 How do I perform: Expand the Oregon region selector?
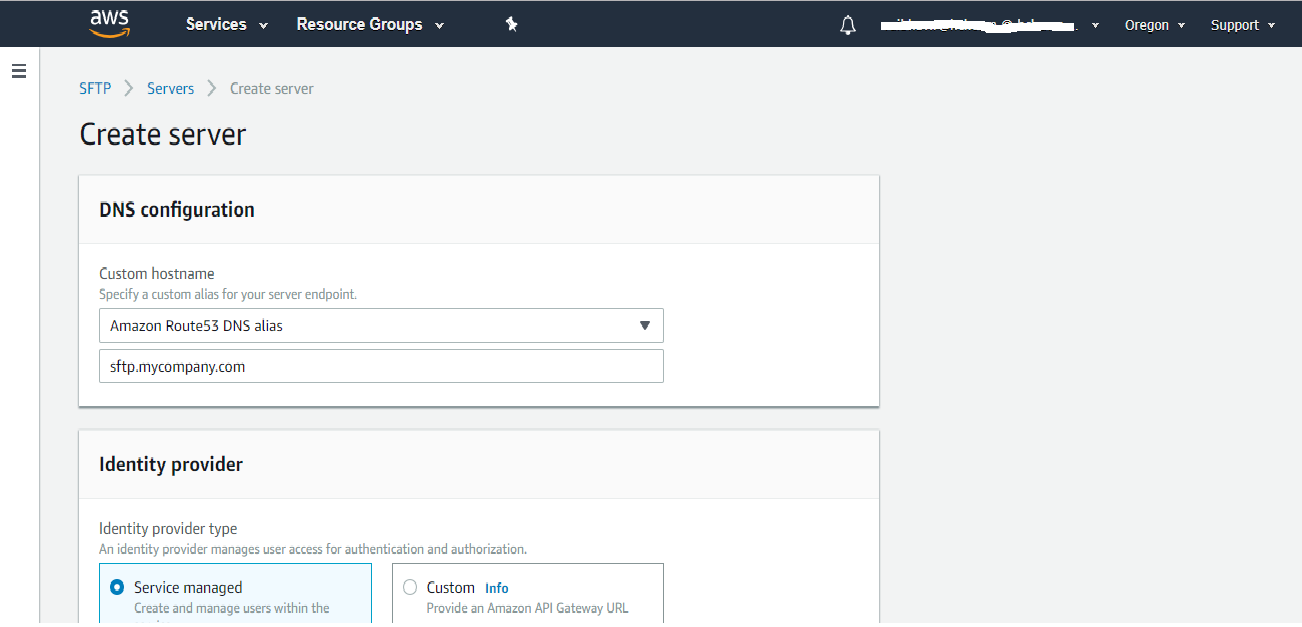(x=1154, y=25)
